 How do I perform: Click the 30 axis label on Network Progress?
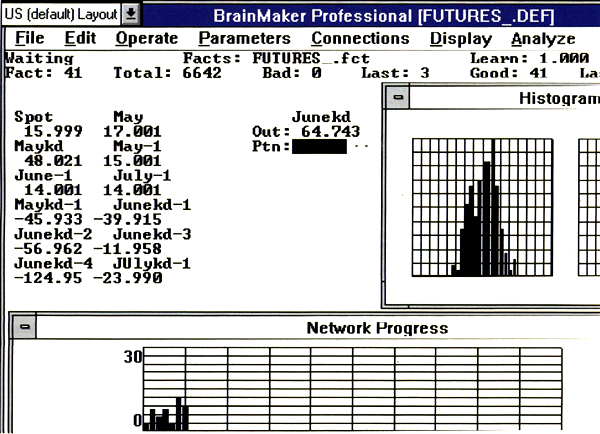coord(133,357)
